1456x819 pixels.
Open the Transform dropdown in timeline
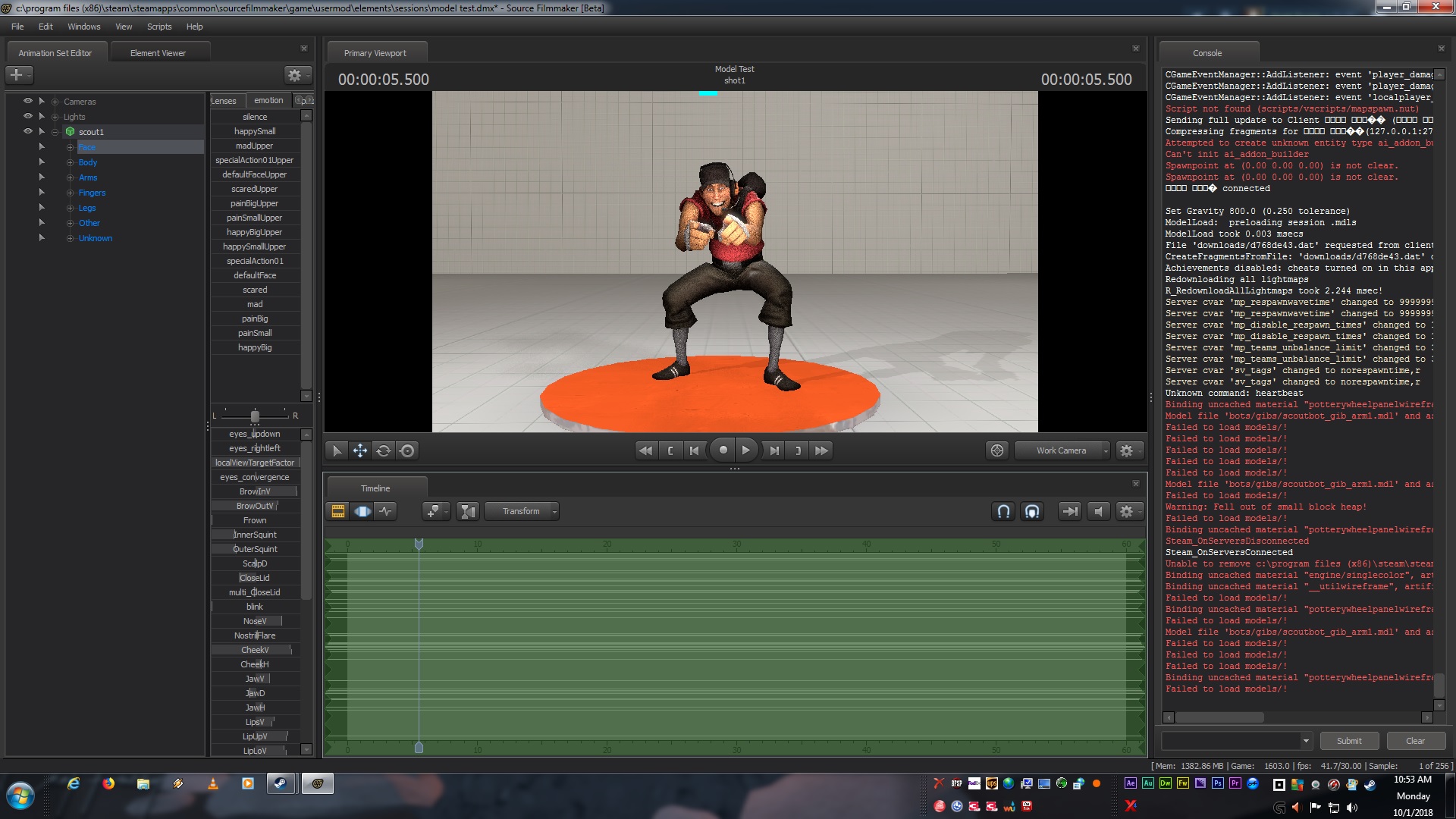point(522,511)
